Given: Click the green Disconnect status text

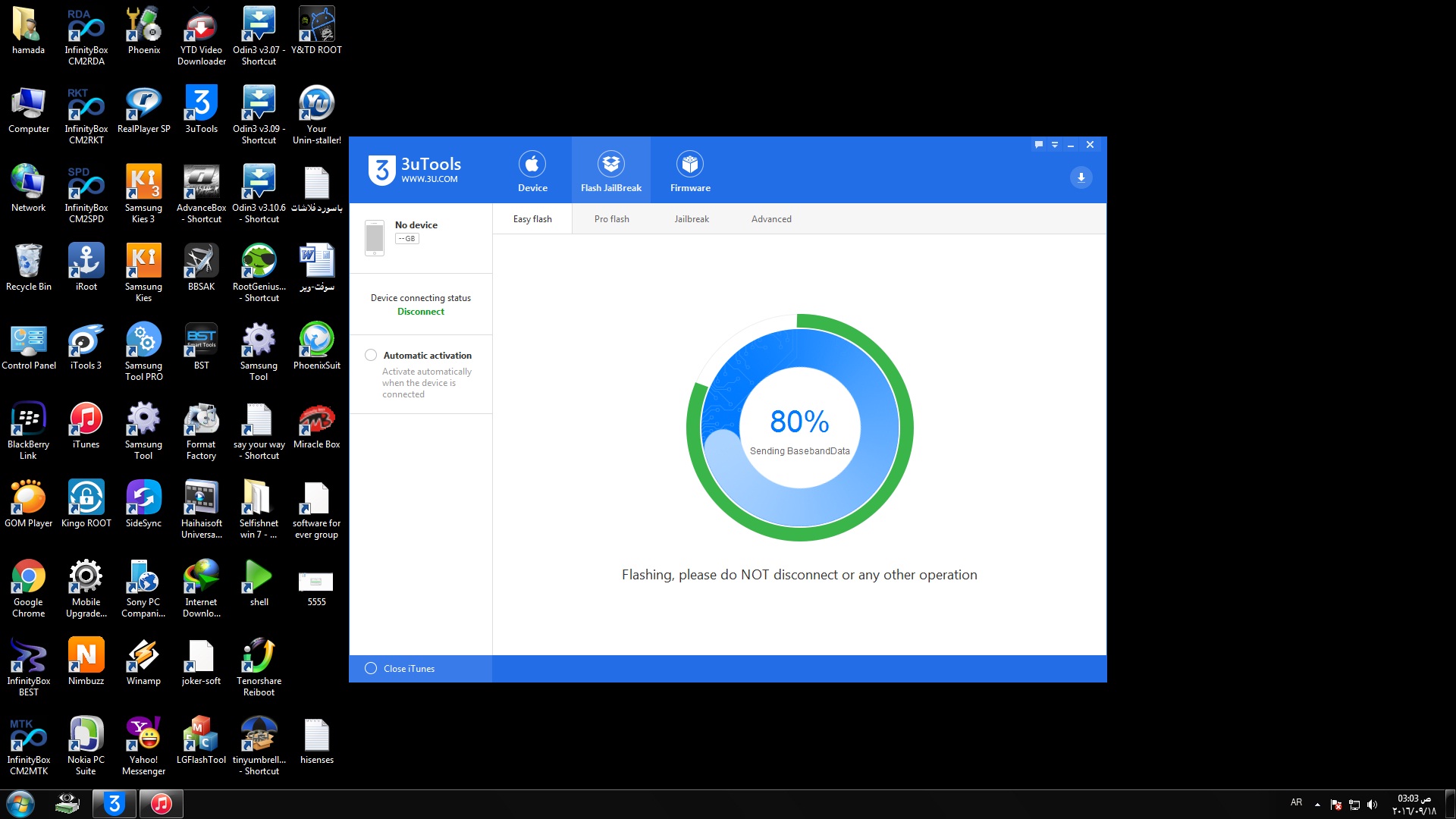Looking at the screenshot, I should (421, 312).
